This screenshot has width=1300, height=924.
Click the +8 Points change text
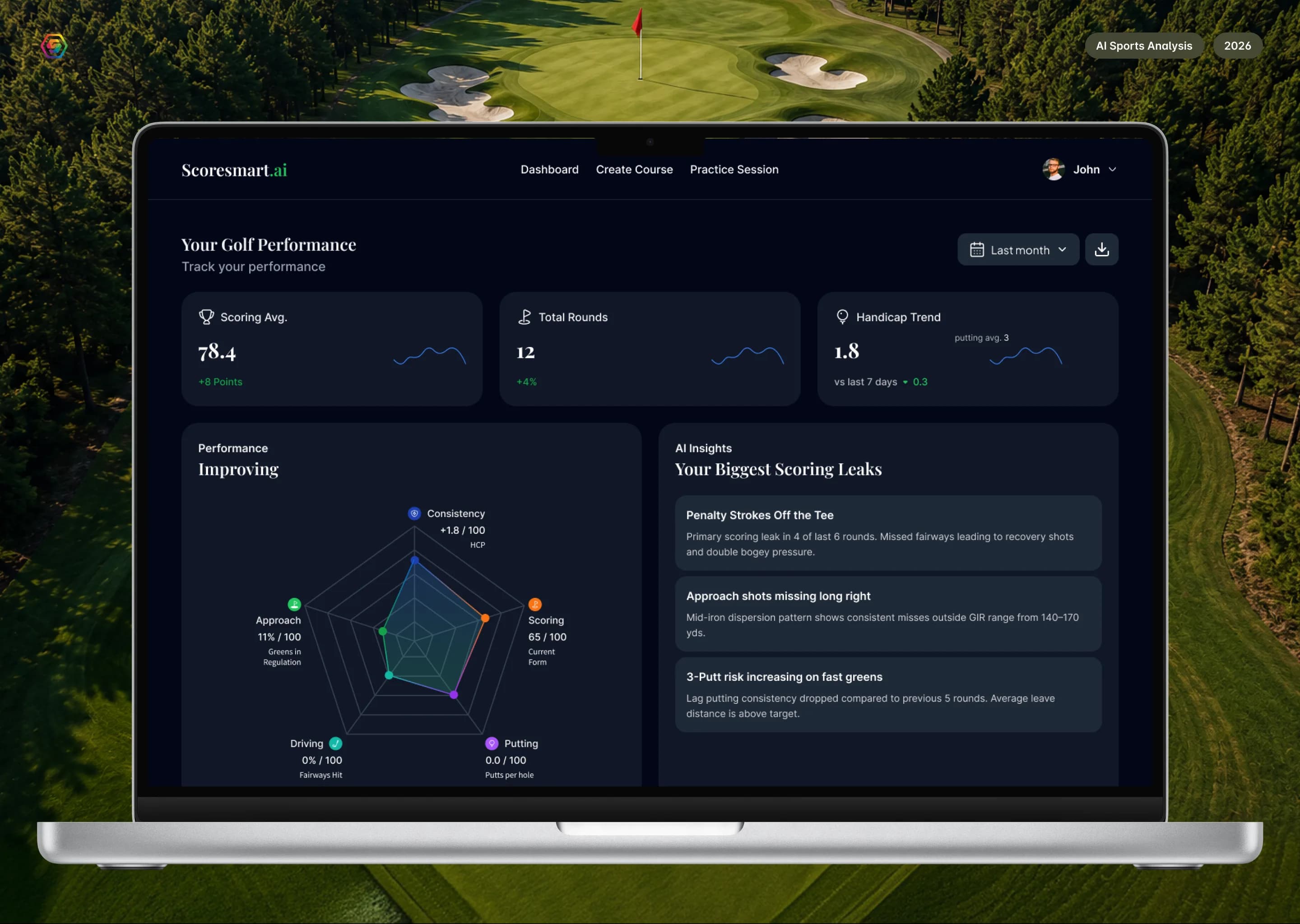pos(220,382)
